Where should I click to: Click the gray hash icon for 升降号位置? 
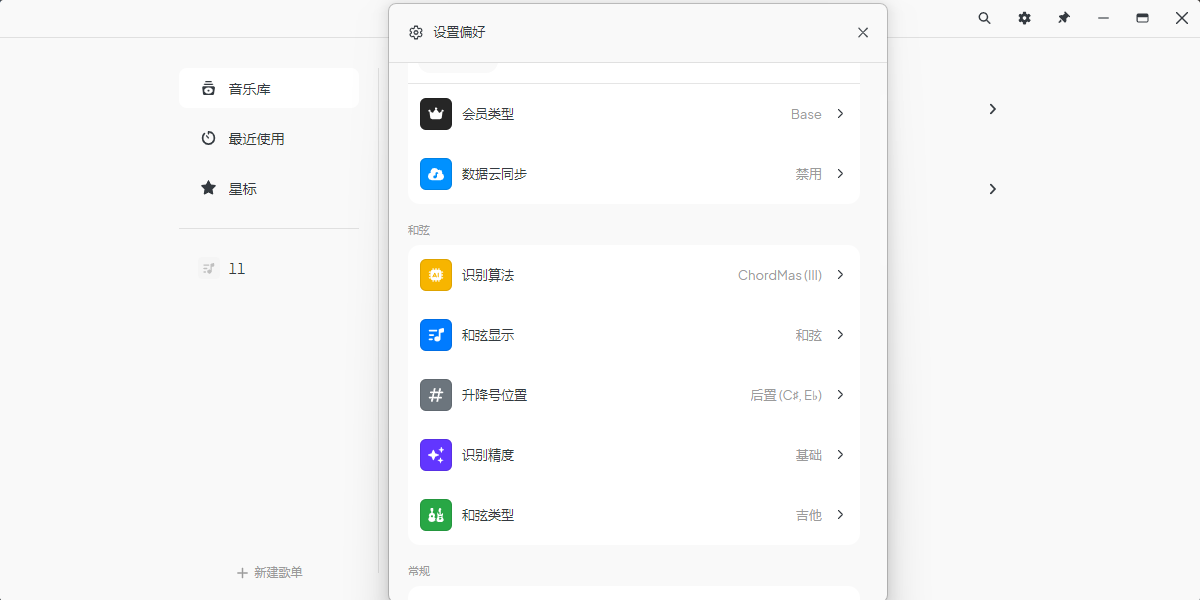436,395
